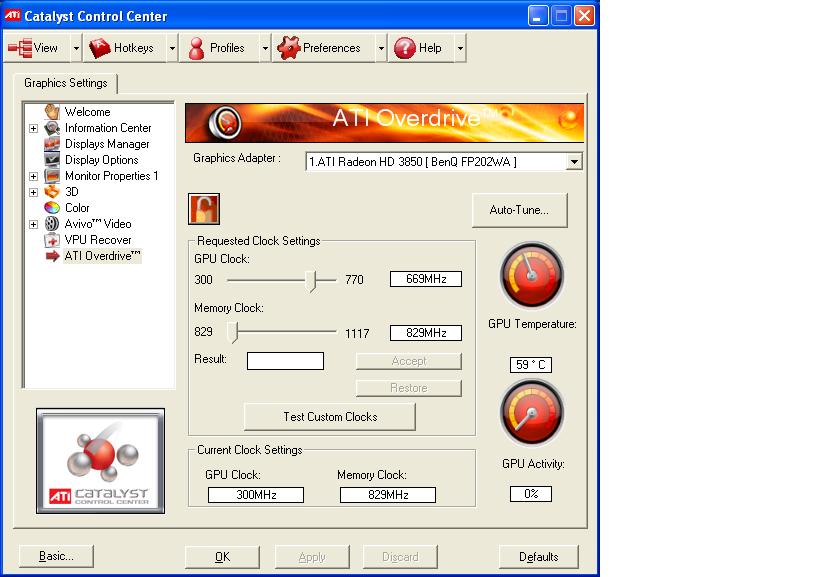Click the Avivo Video film reel icon
Screen dimensions: 840x577
[x=52, y=224]
